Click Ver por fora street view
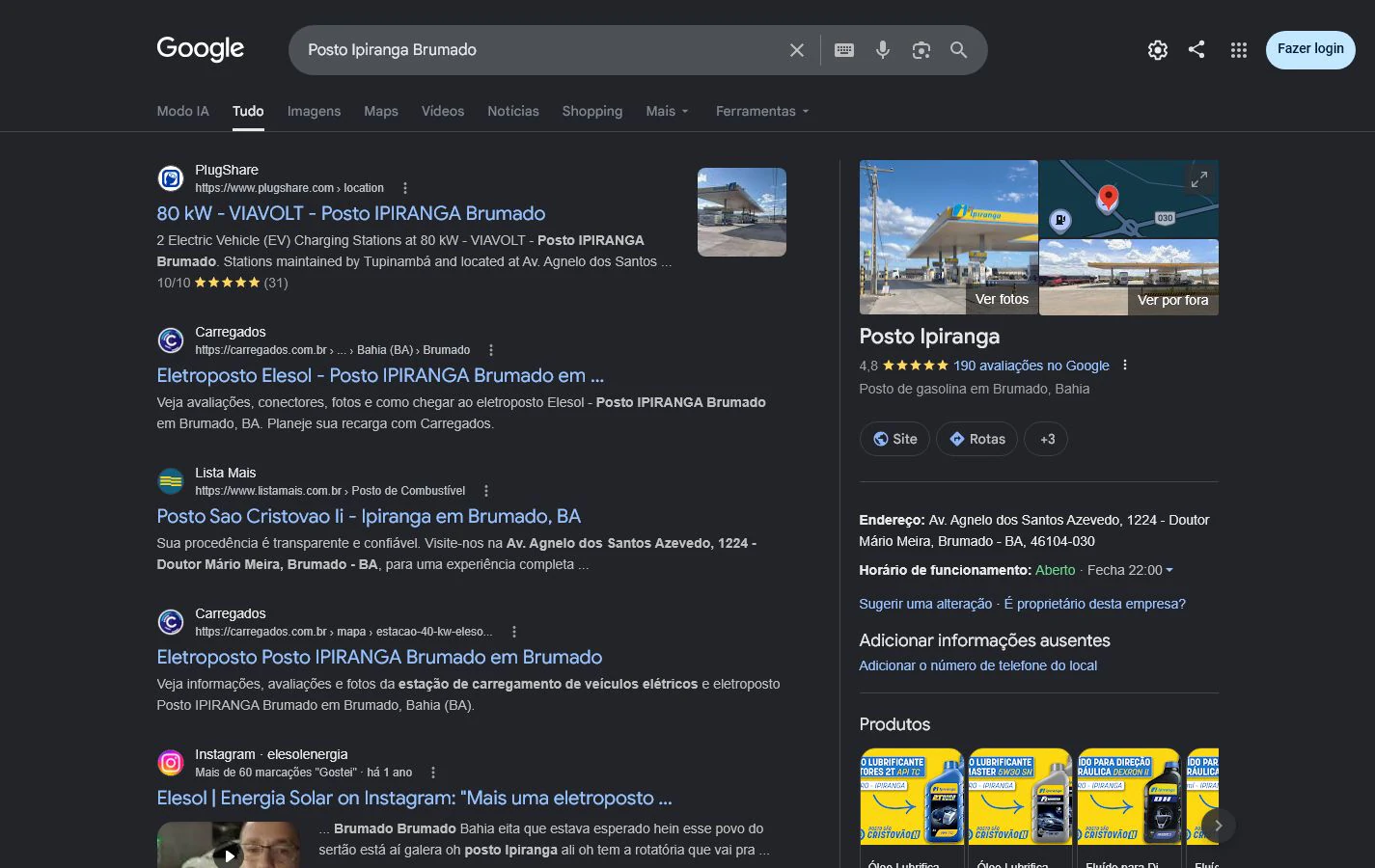This screenshot has width=1375, height=868. (1172, 300)
